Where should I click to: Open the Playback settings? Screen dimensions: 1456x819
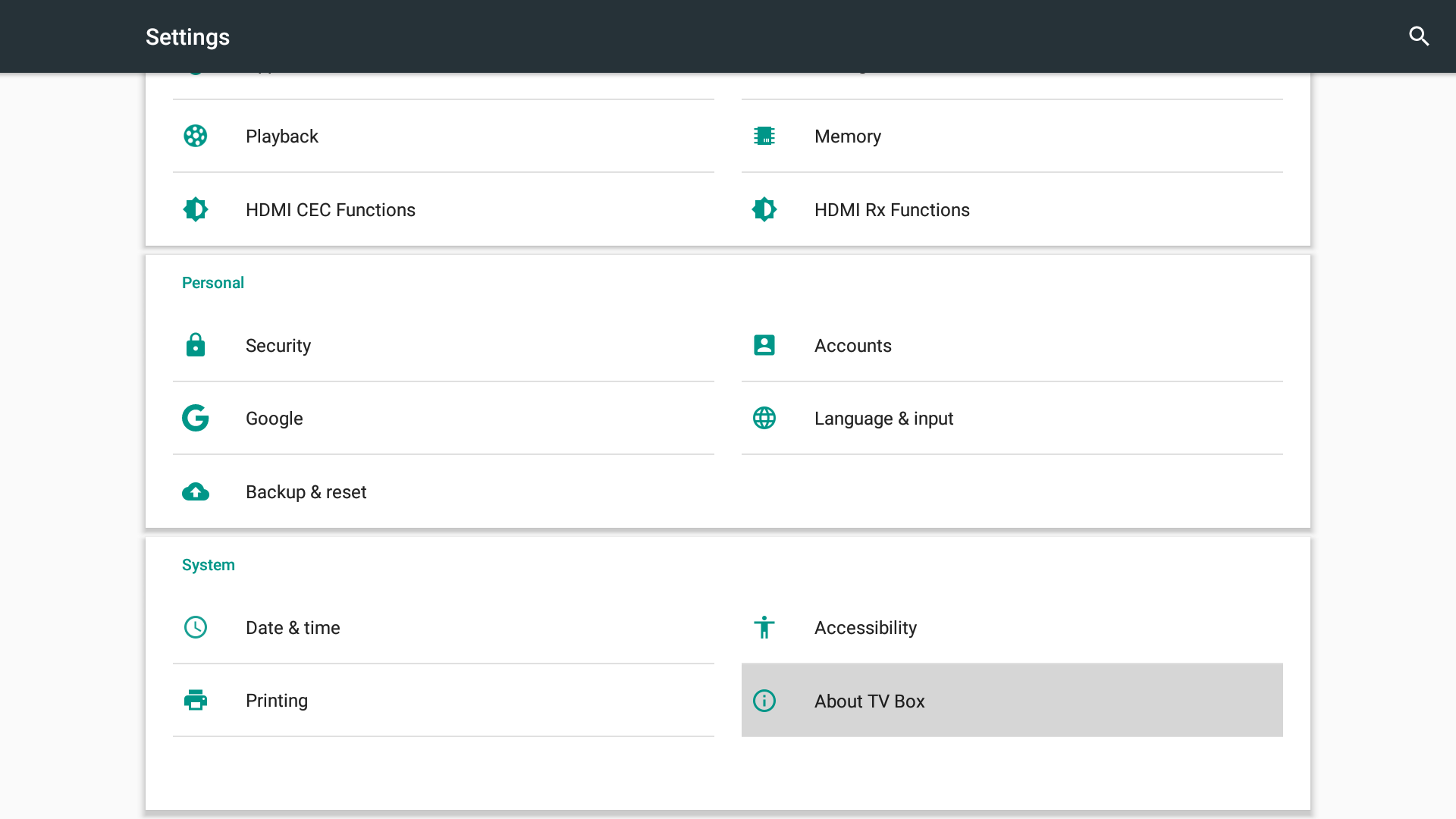tap(282, 136)
